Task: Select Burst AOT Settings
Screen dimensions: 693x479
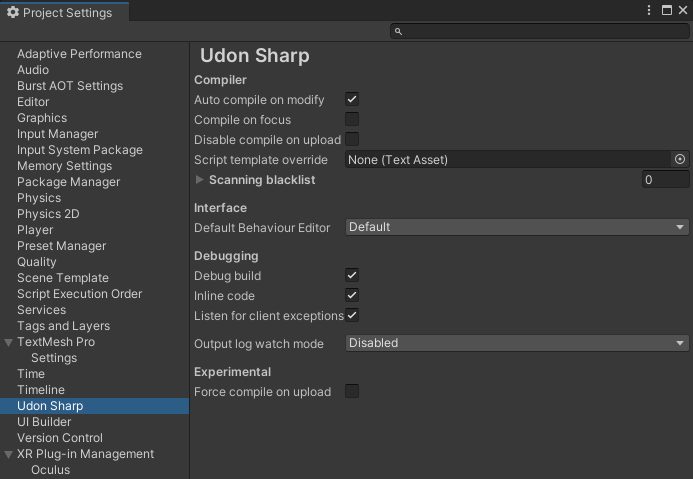Action: click(x=70, y=86)
